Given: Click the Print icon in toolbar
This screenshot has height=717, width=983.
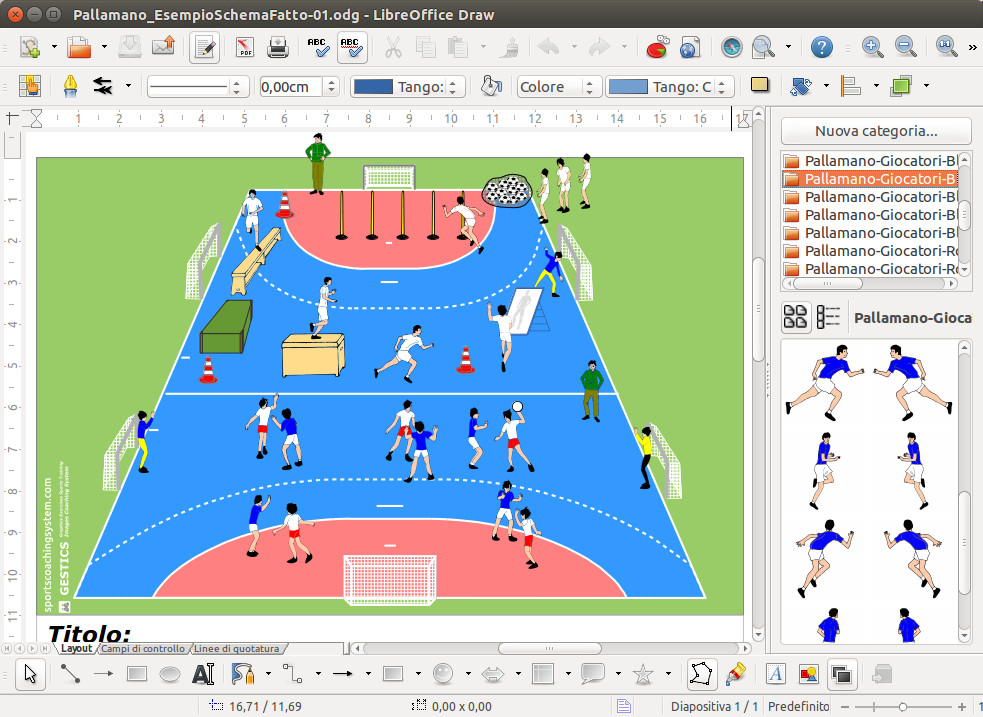Looking at the screenshot, I should pyautogui.click(x=277, y=47).
